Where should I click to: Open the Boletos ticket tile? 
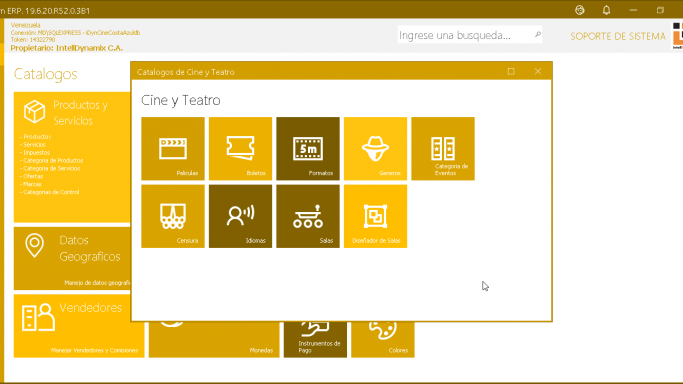pyautogui.click(x=240, y=148)
